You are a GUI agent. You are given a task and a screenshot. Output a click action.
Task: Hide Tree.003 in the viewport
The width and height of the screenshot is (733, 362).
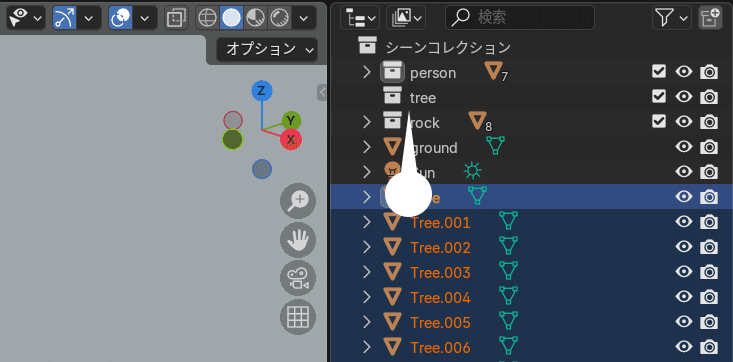(x=684, y=272)
